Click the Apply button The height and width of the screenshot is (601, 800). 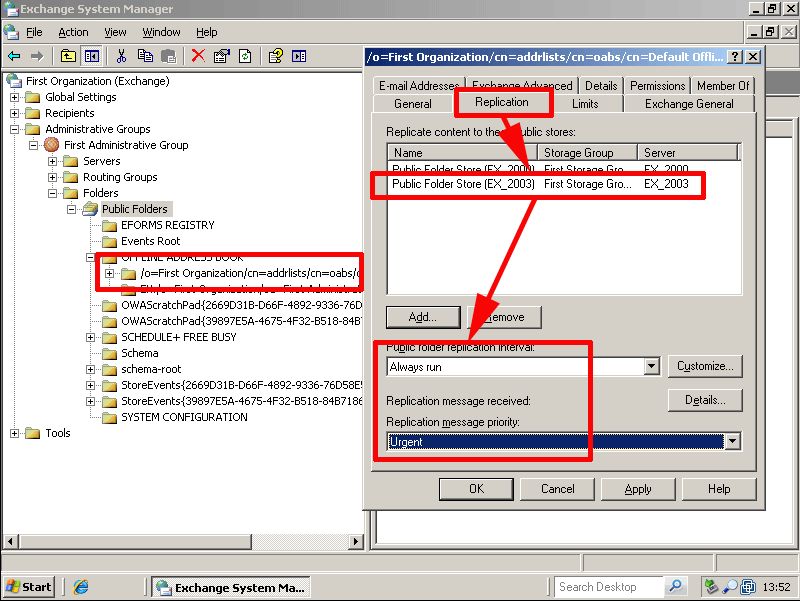tap(638, 489)
